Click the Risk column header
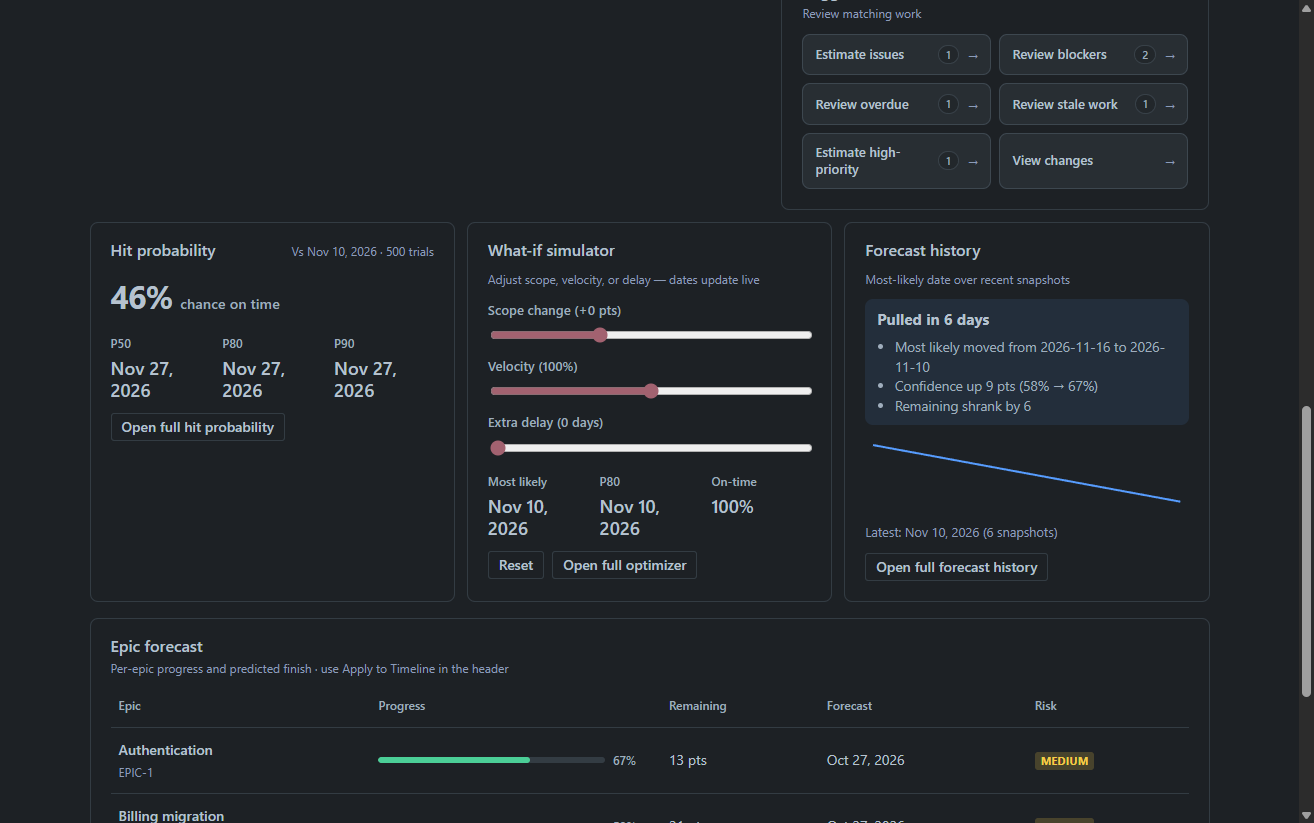This screenshot has height=823, width=1314. click(1046, 706)
